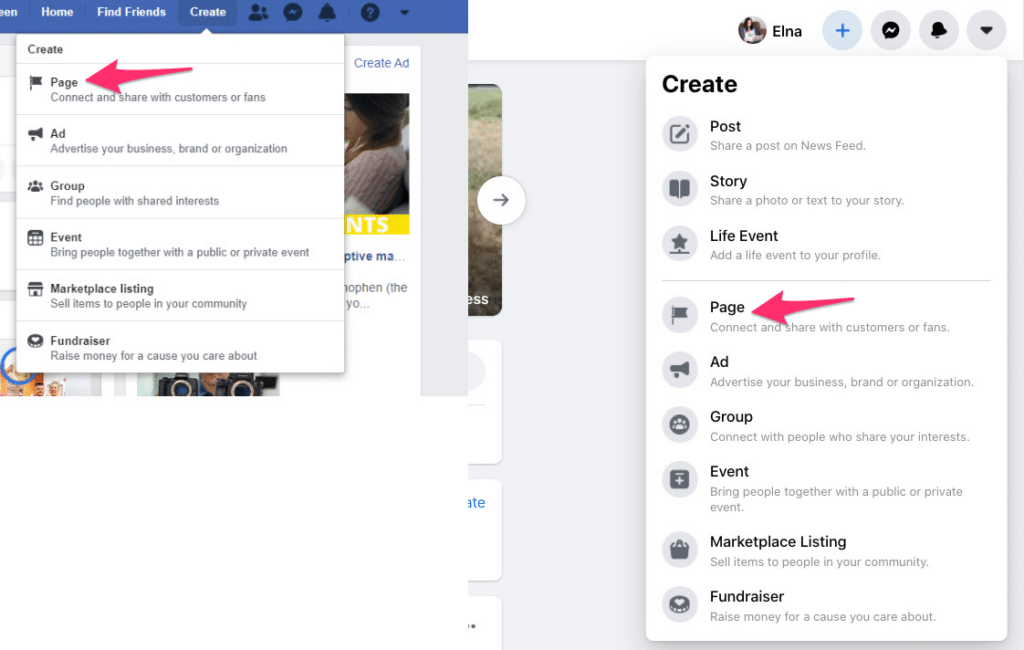
Task: Click Create tab in blue navbar
Action: [x=208, y=12]
